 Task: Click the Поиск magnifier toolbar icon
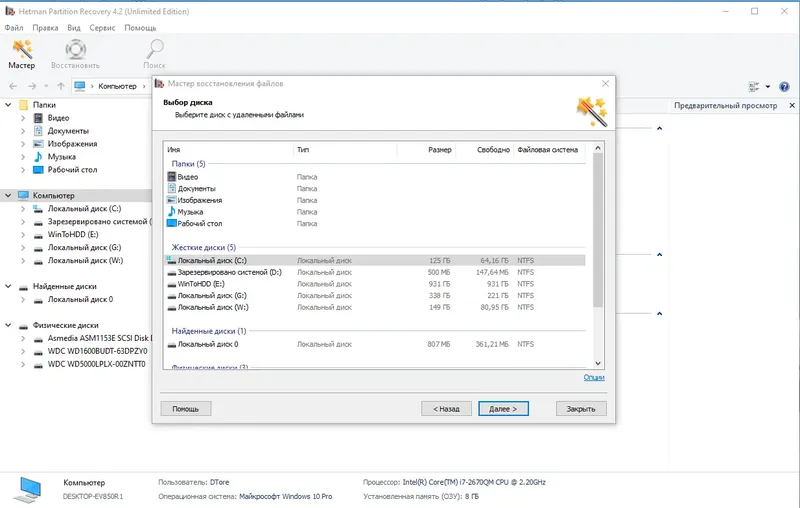(x=154, y=54)
